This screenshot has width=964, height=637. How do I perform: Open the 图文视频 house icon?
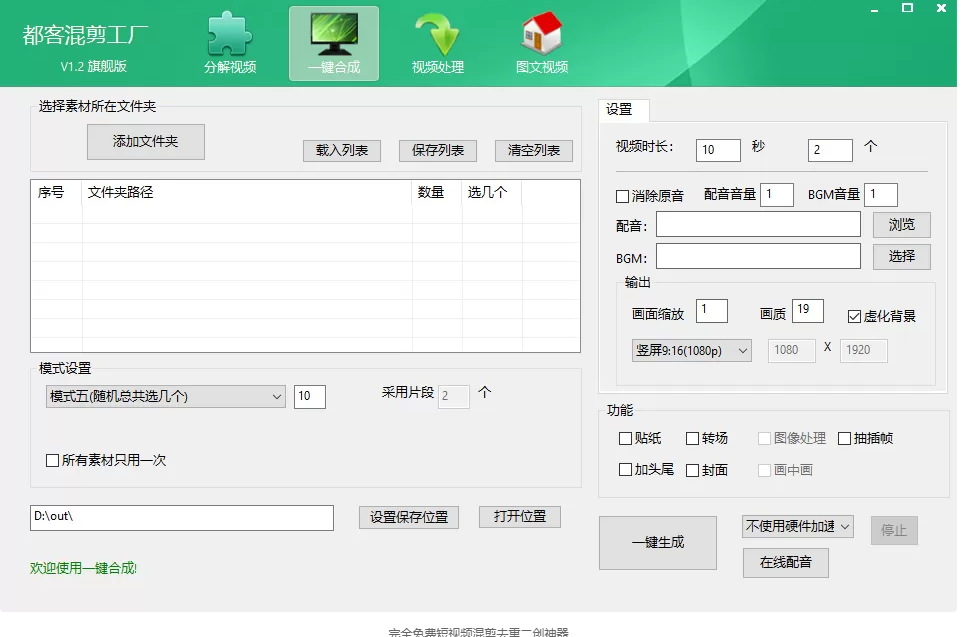click(x=542, y=43)
